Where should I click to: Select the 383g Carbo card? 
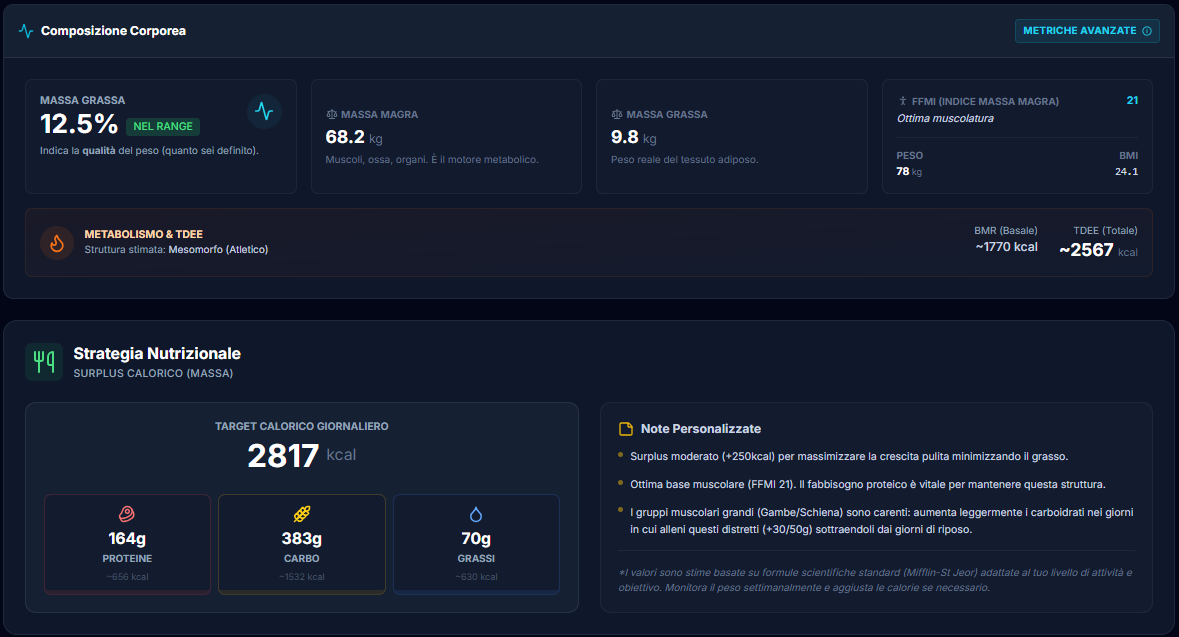302,544
